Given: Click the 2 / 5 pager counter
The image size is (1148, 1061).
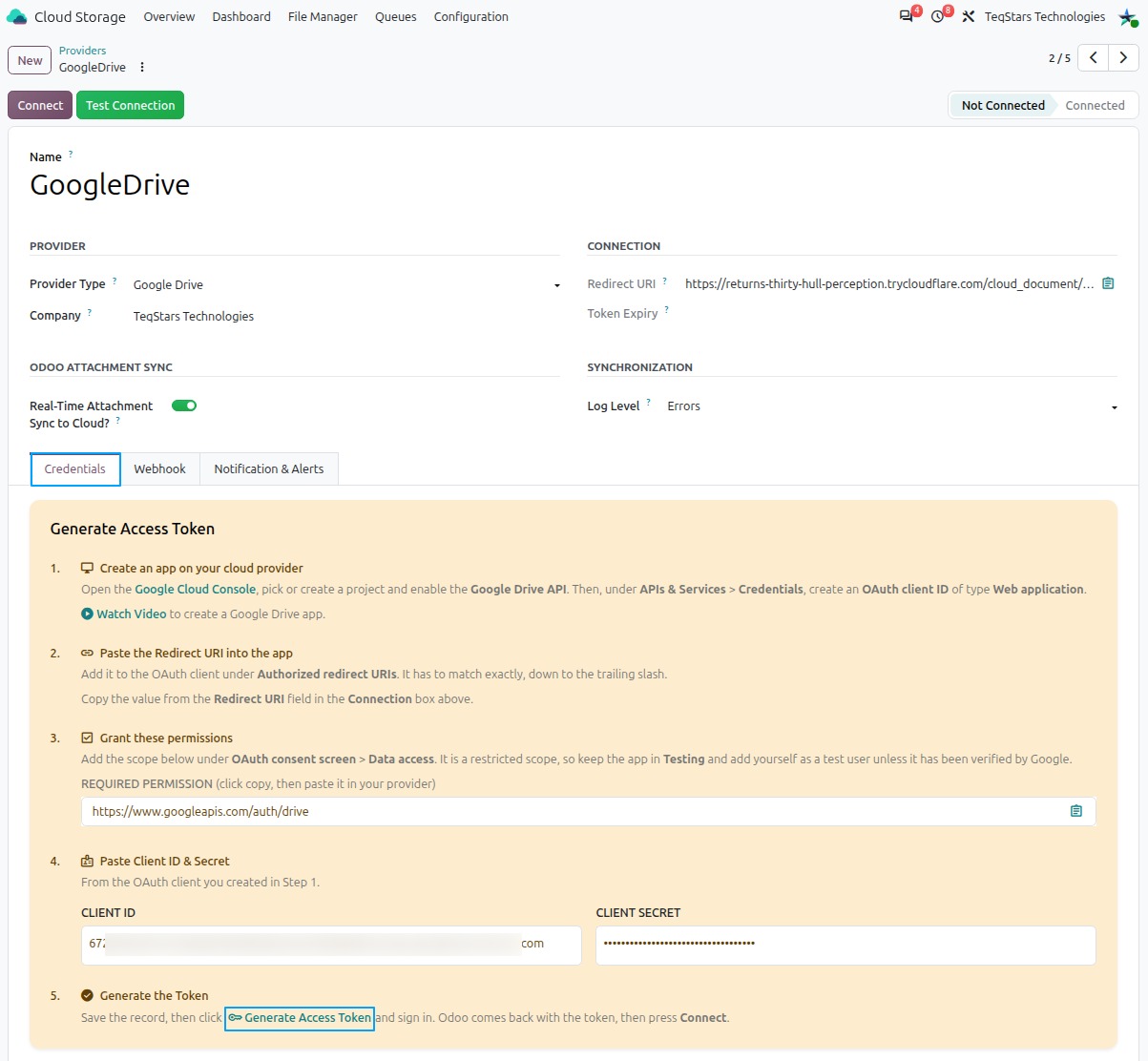Looking at the screenshot, I should coord(1059,58).
